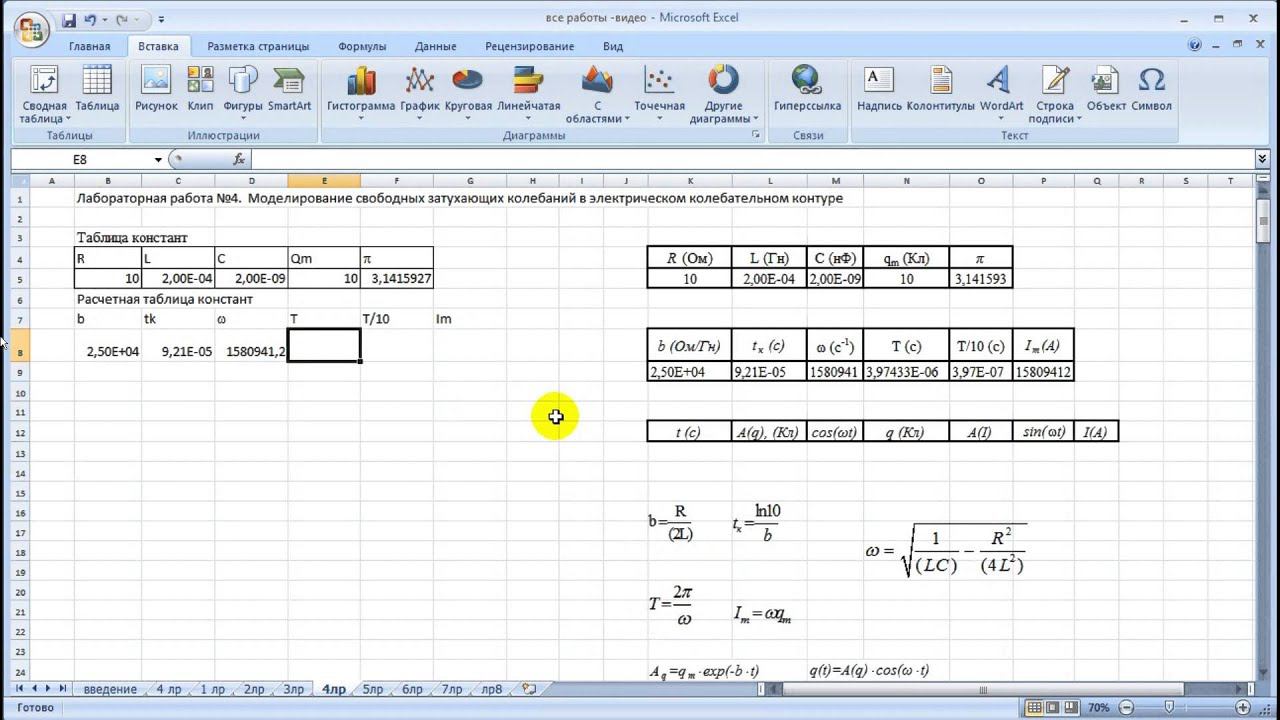
Task: Open the Данные ribbon tab
Action: 435,46
